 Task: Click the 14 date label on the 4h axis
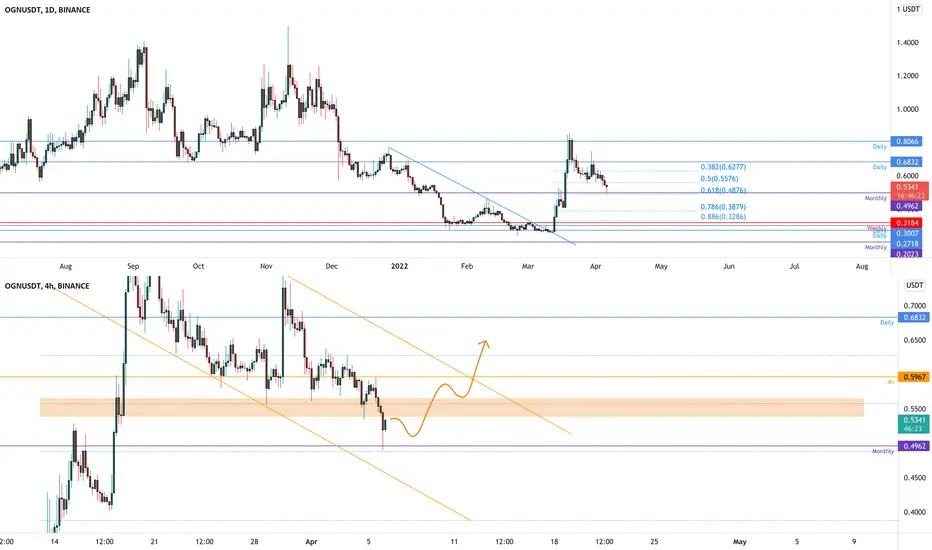[x=55, y=542]
